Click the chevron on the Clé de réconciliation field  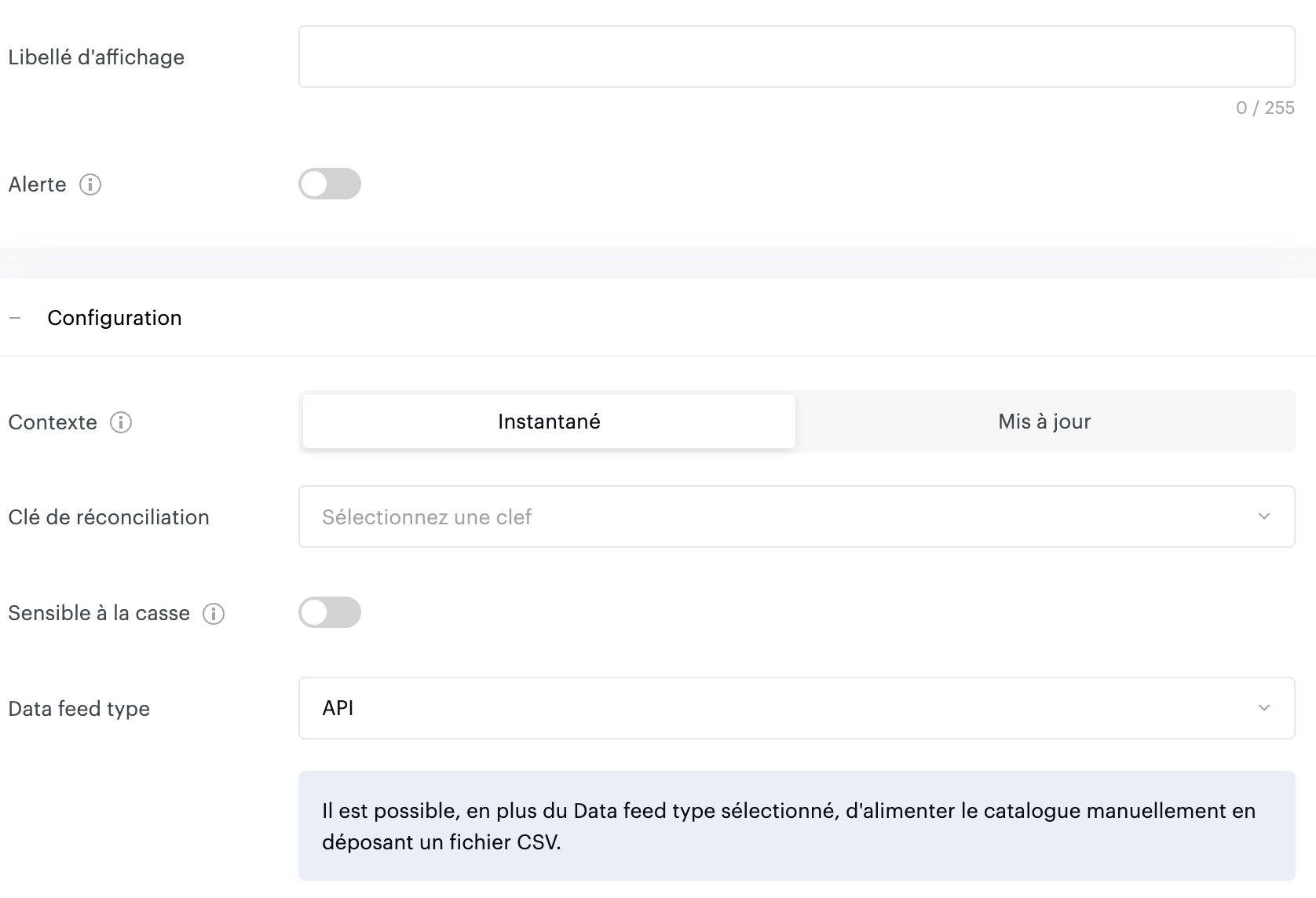point(1263,517)
